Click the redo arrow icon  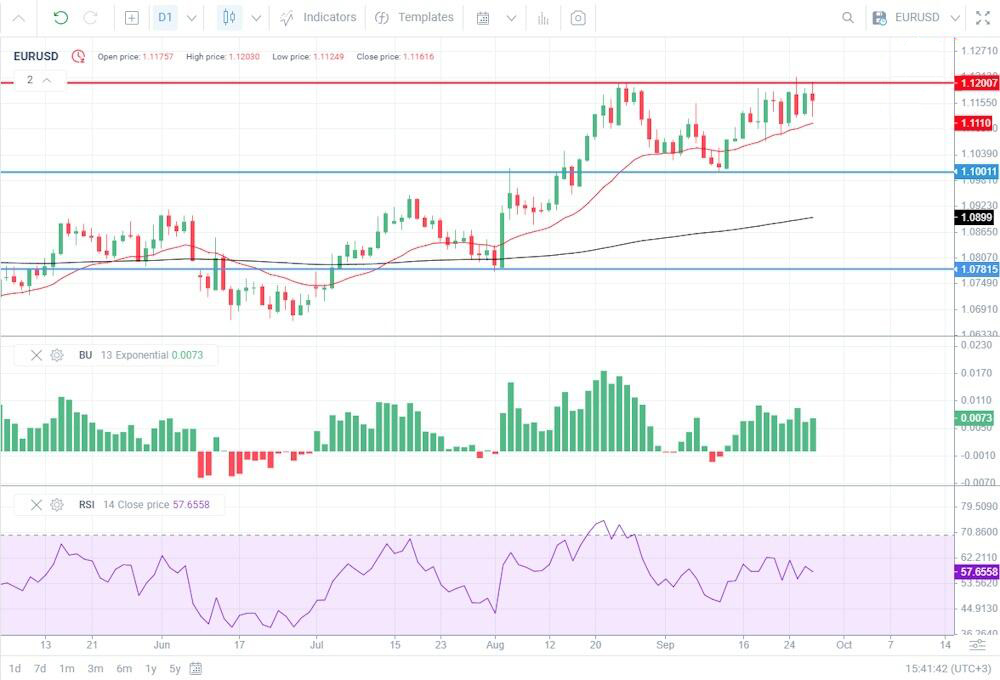click(91, 17)
